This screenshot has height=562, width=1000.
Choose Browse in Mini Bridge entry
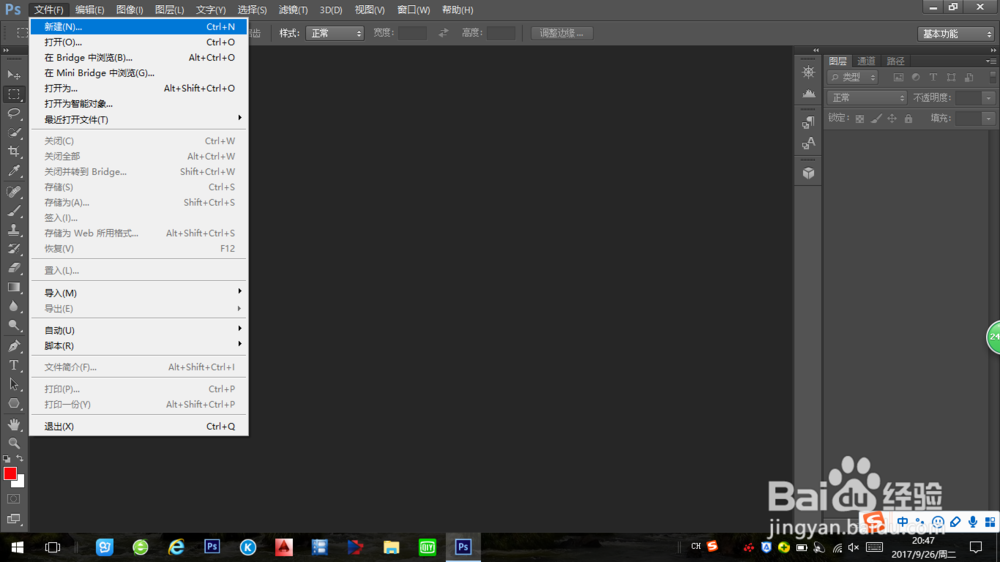point(138,73)
